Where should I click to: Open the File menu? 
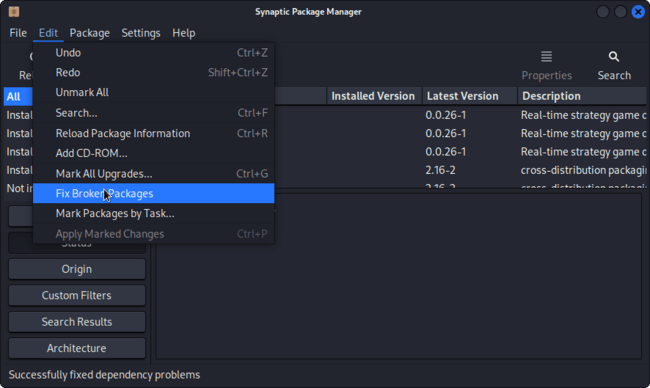(18, 33)
